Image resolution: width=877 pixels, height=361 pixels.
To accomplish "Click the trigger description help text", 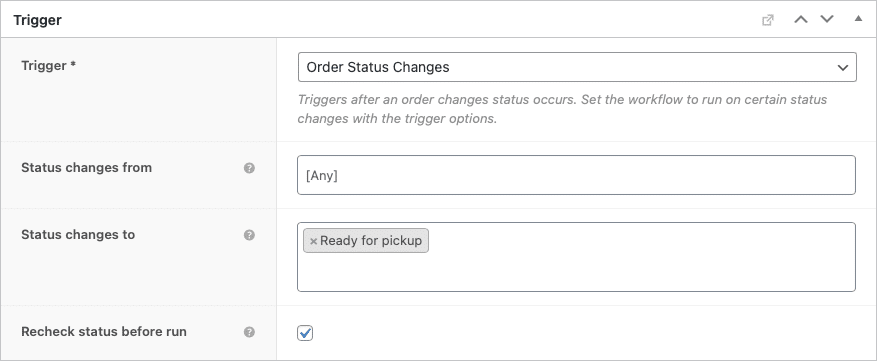I will pyautogui.click(x=562, y=109).
